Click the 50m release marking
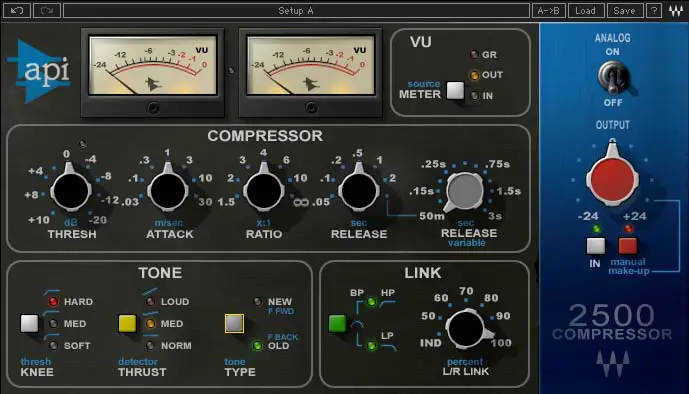The image size is (689, 394). tap(432, 216)
